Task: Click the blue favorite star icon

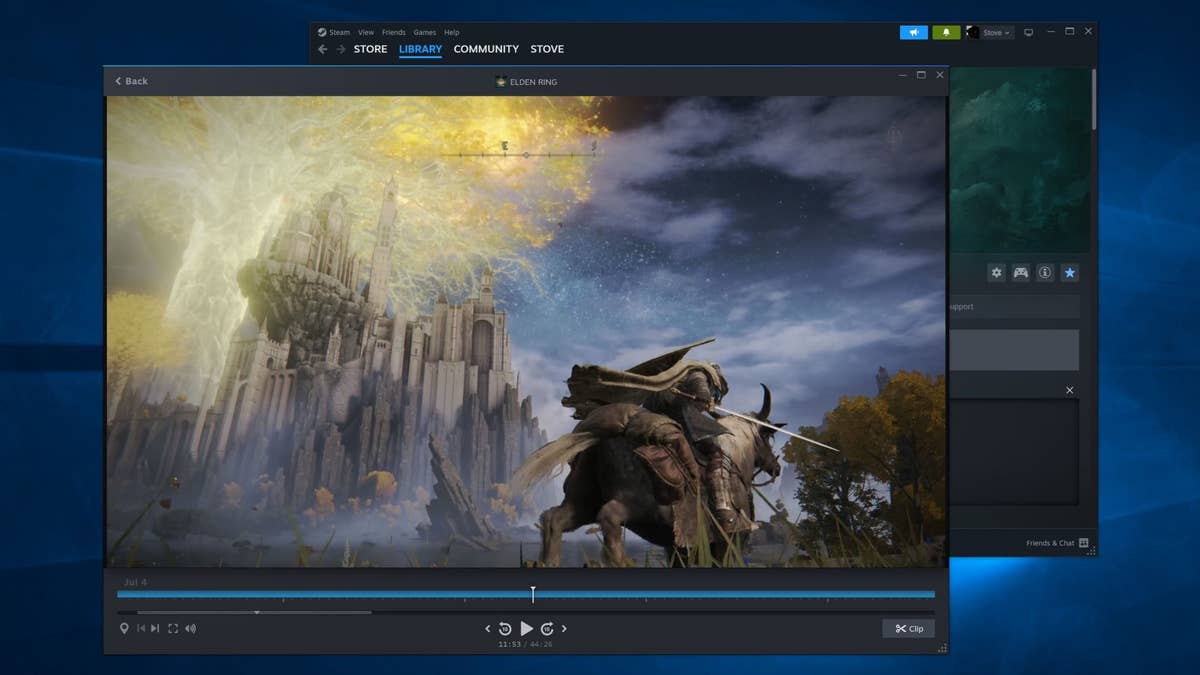Action: point(1069,272)
